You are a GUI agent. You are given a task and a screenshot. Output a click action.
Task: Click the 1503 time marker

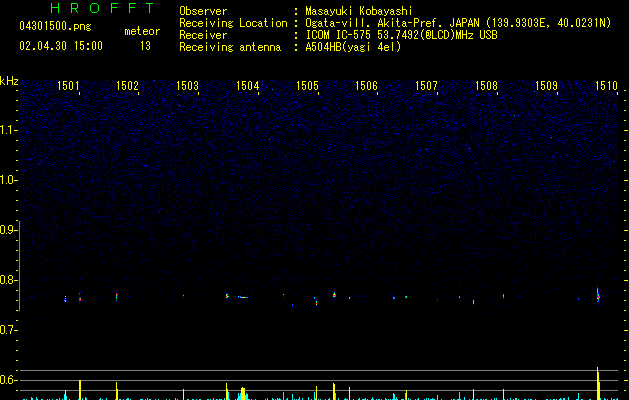click(187, 86)
